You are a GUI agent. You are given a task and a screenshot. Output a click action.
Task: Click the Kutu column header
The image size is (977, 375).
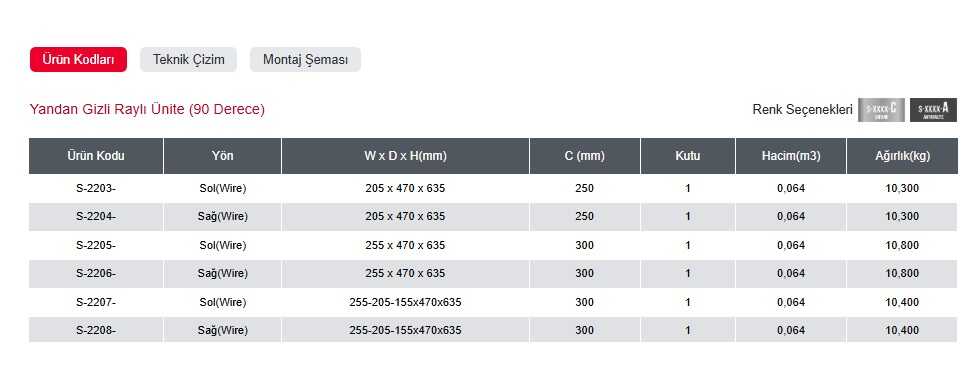pos(688,156)
